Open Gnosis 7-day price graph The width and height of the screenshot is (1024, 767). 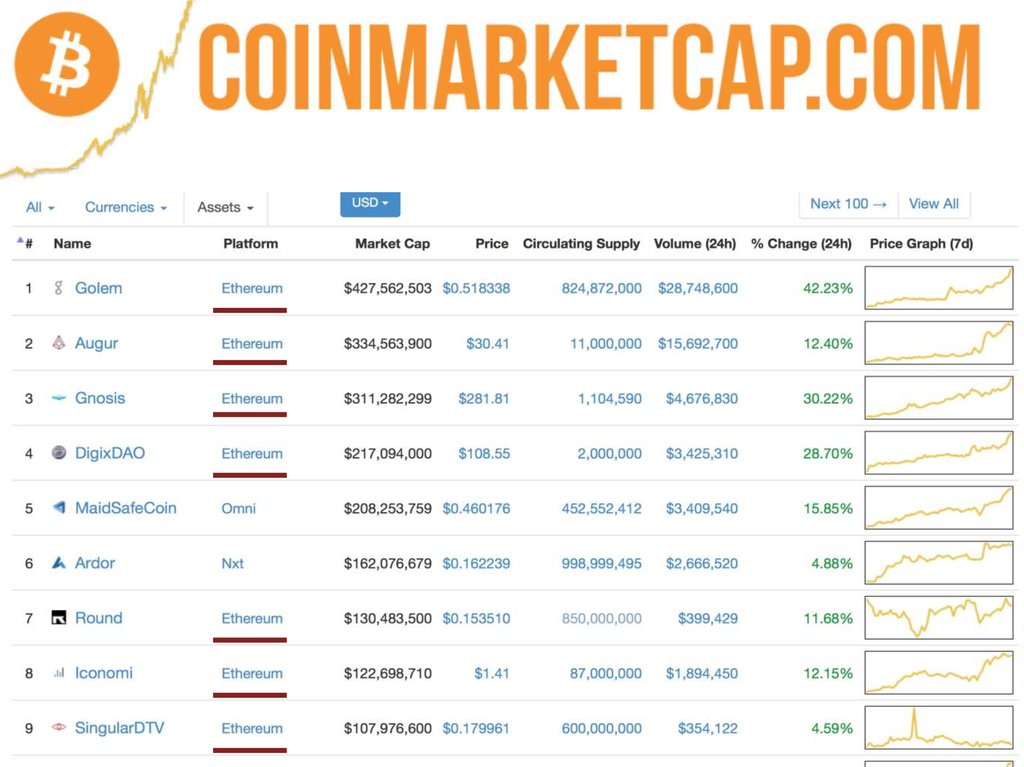[x=938, y=398]
